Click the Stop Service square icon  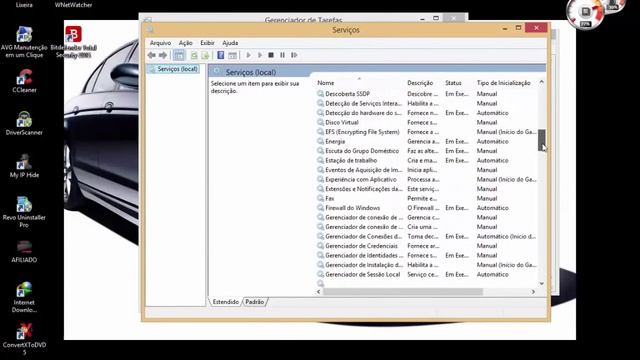click(x=271, y=55)
